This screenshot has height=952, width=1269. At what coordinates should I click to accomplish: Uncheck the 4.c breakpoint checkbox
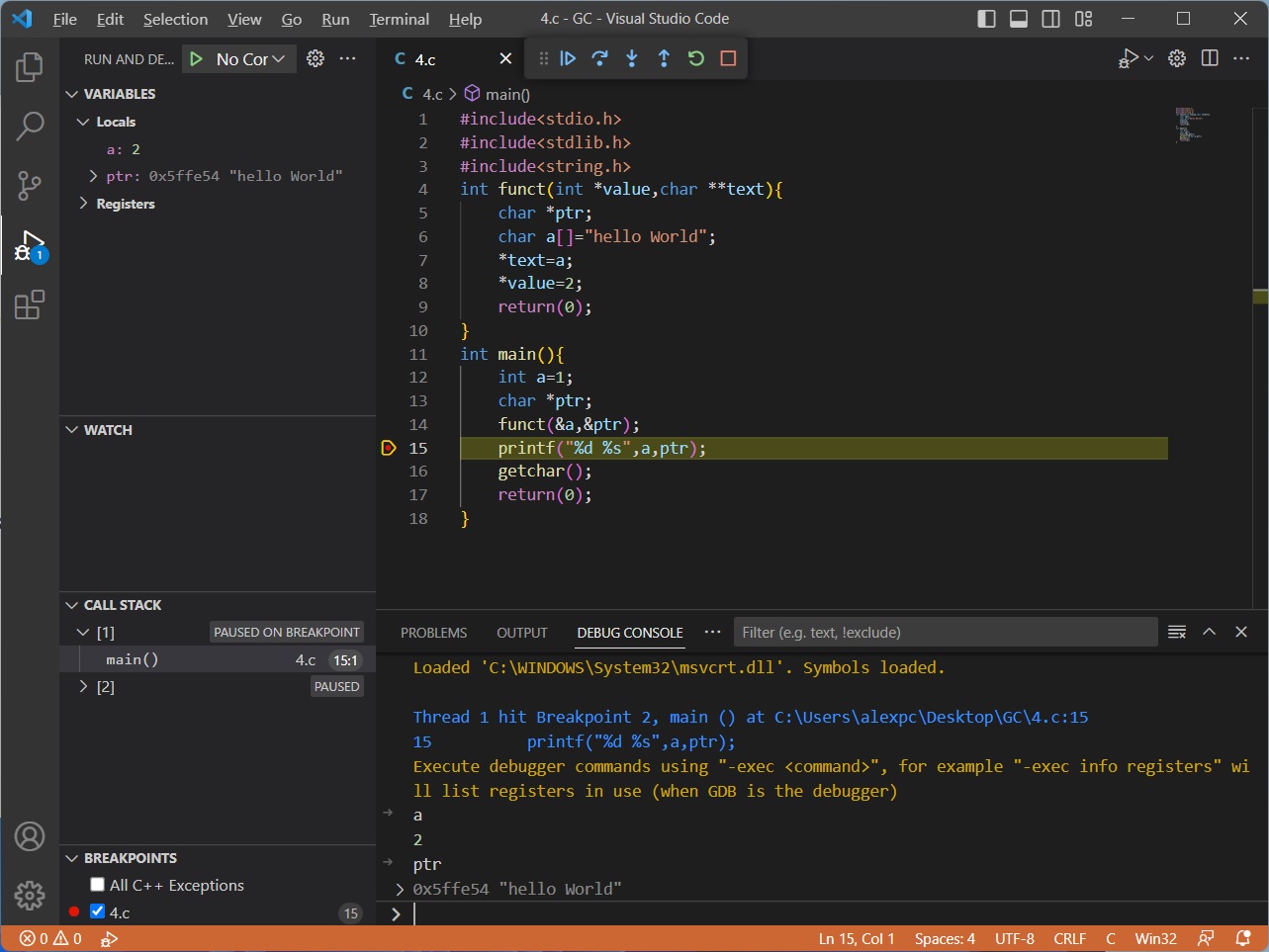[x=97, y=911]
